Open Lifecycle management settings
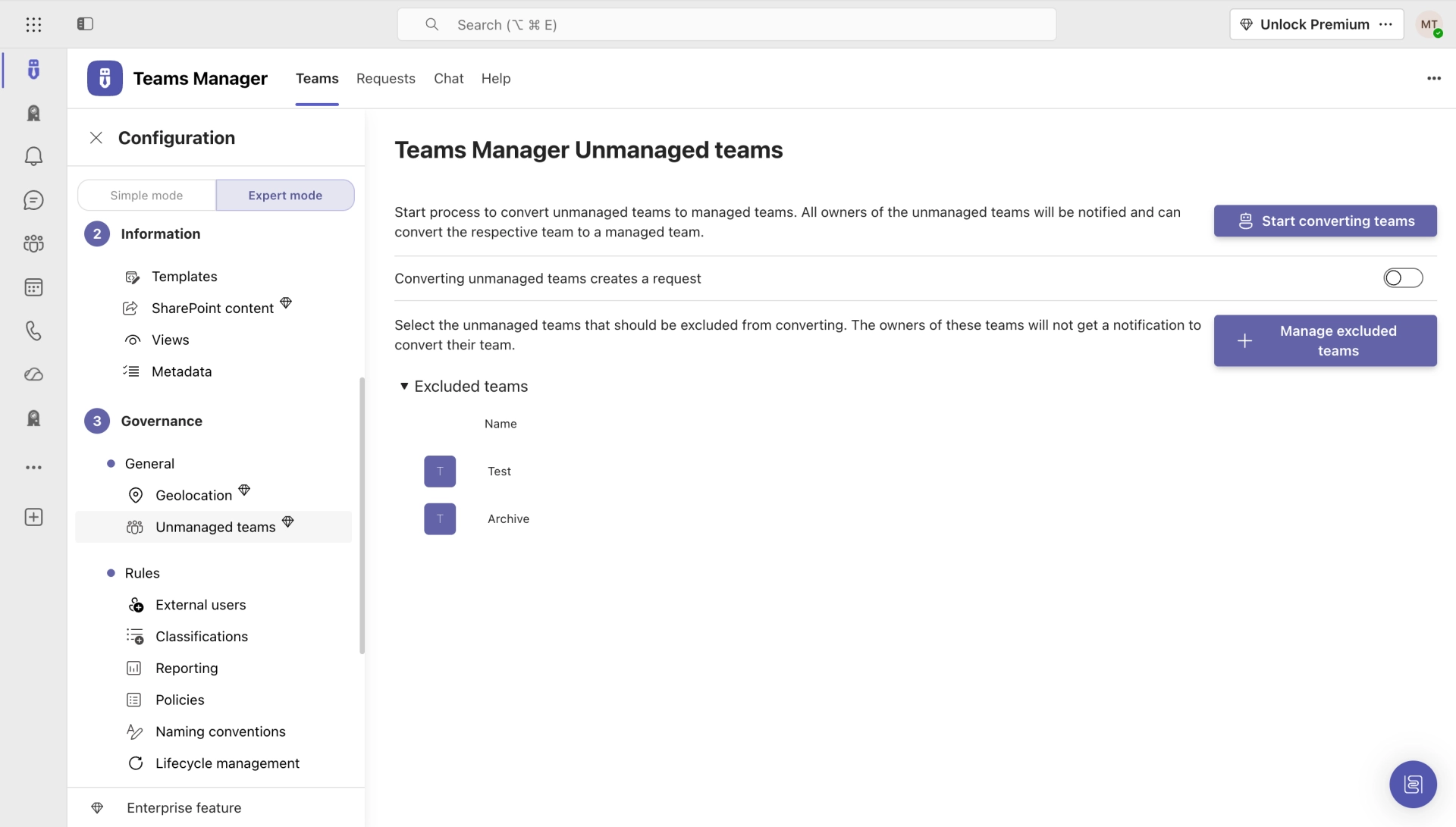This screenshot has width=1456, height=827. (x=227, y=763)
